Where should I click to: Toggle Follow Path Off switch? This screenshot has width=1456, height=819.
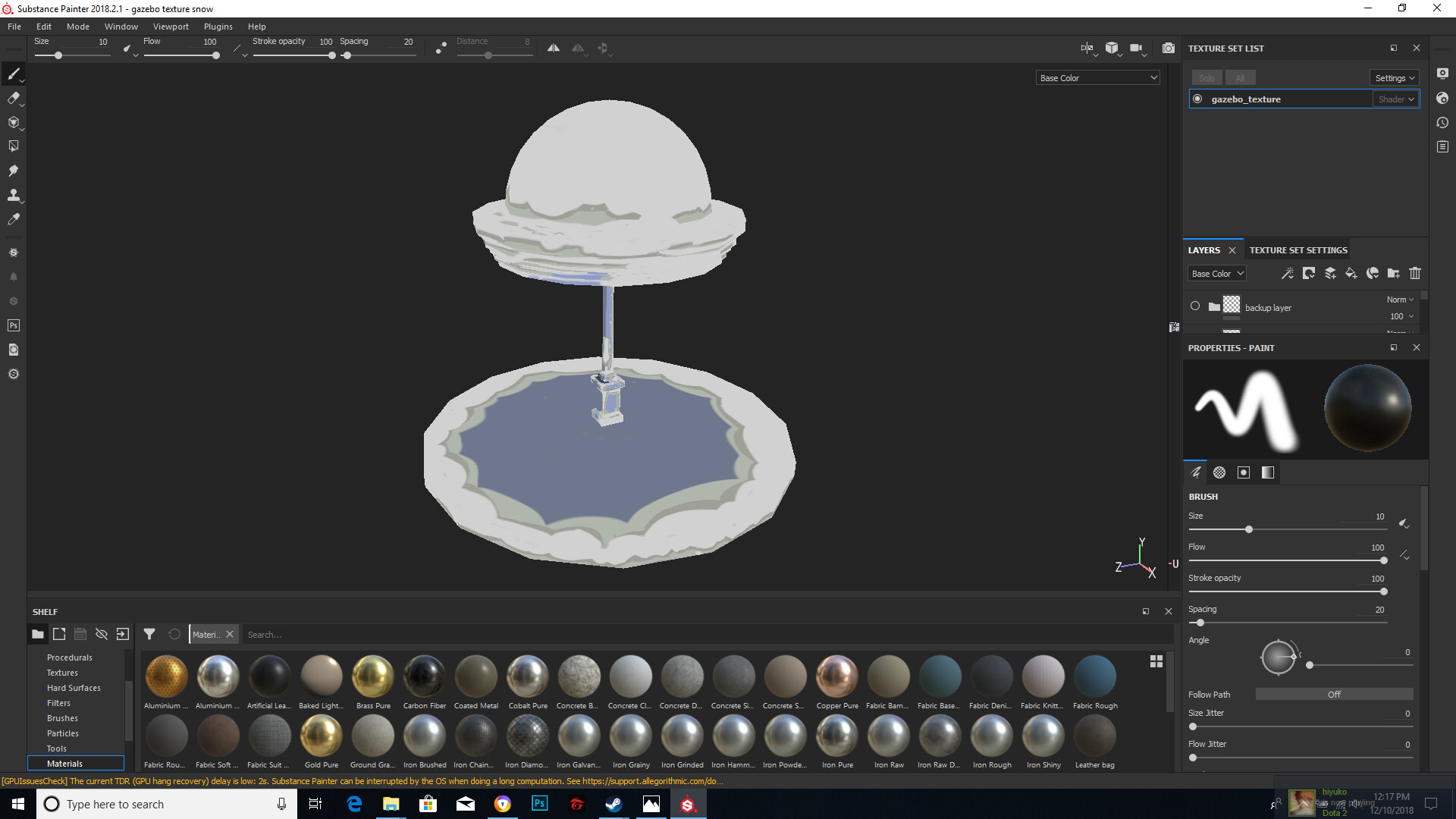coord(1334,694)
